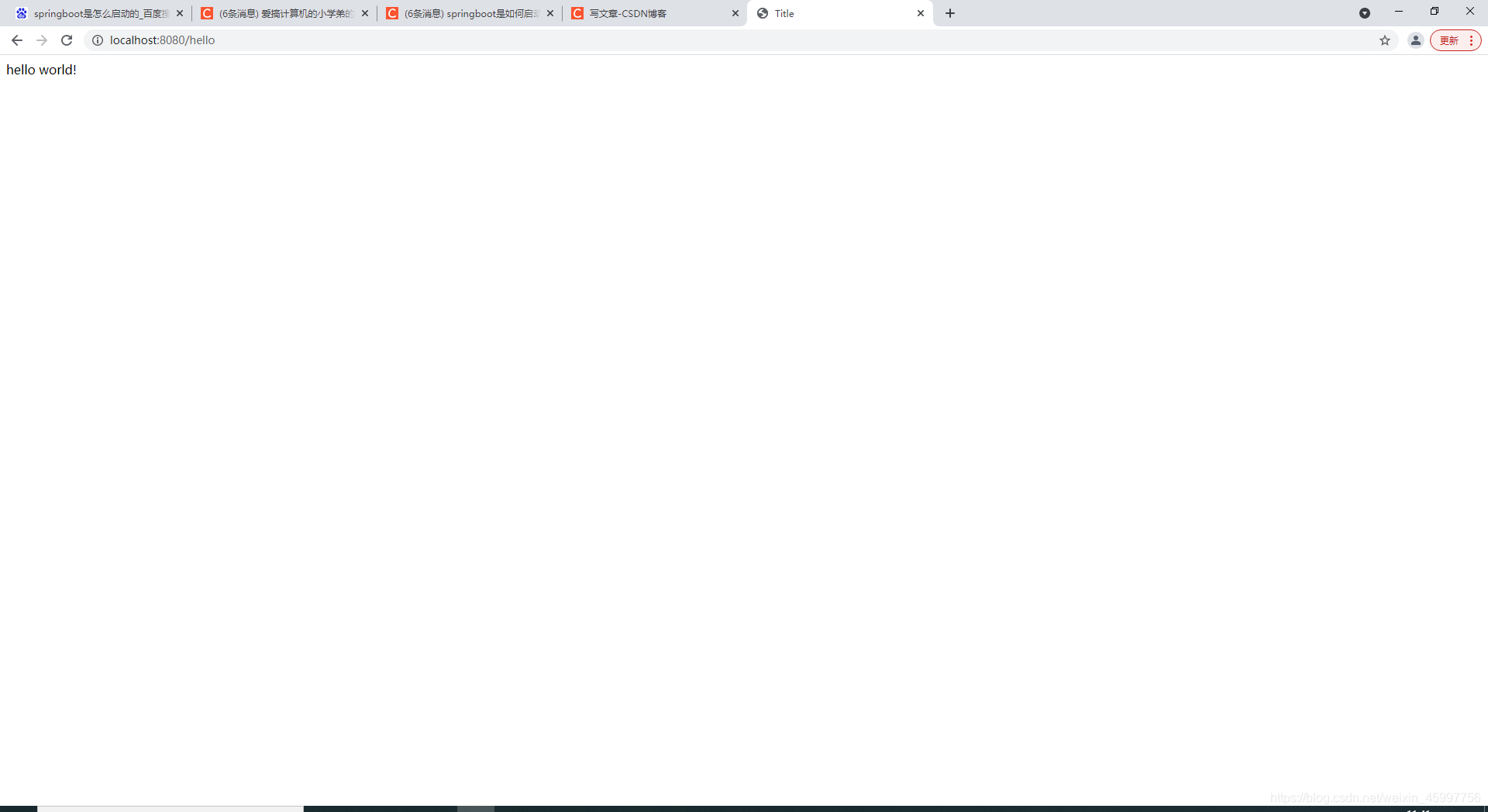Open a new tab with the plus button
This screenshot has width=1488, height=812.
point(950,13)
